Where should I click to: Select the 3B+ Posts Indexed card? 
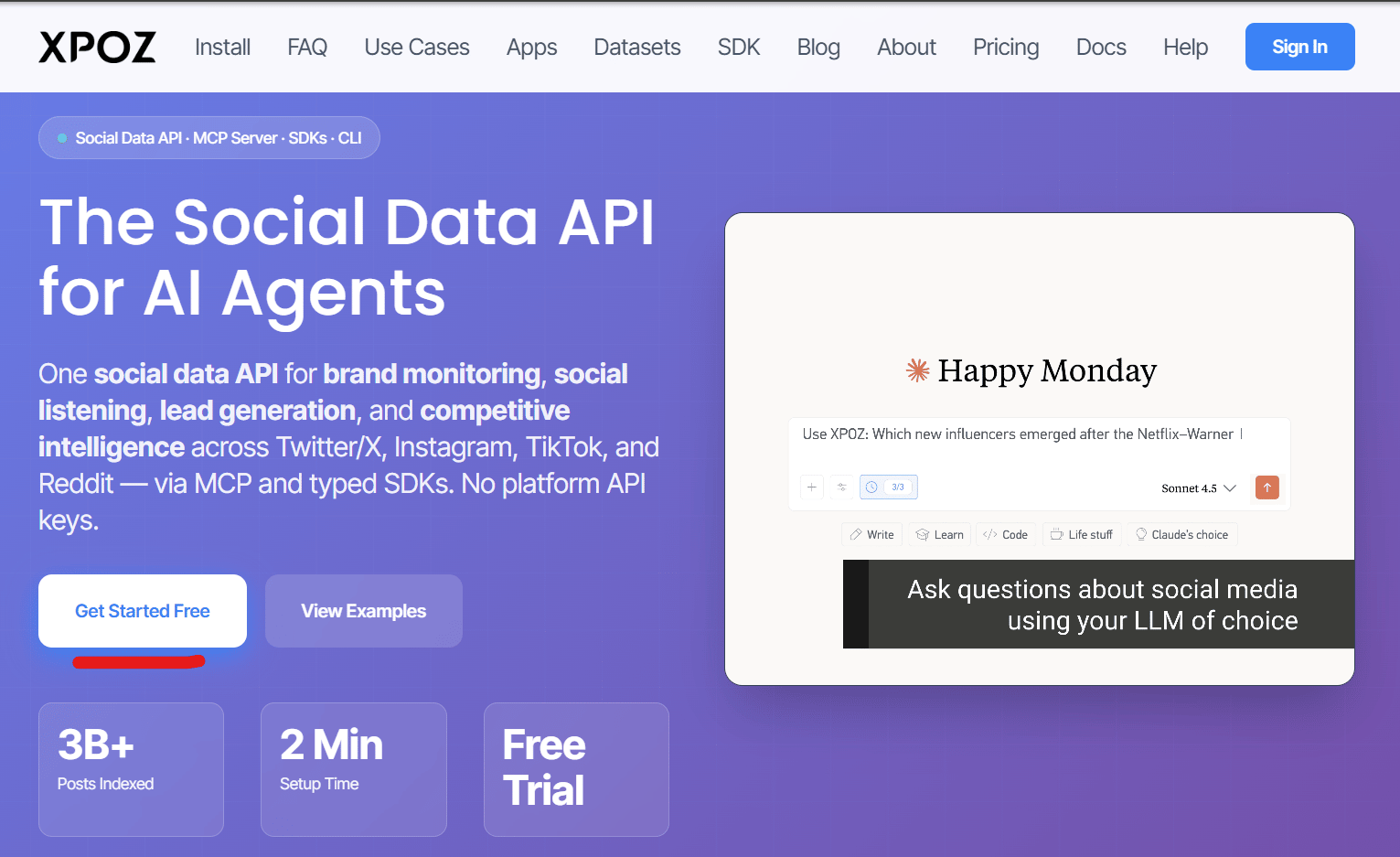(131, 769)
